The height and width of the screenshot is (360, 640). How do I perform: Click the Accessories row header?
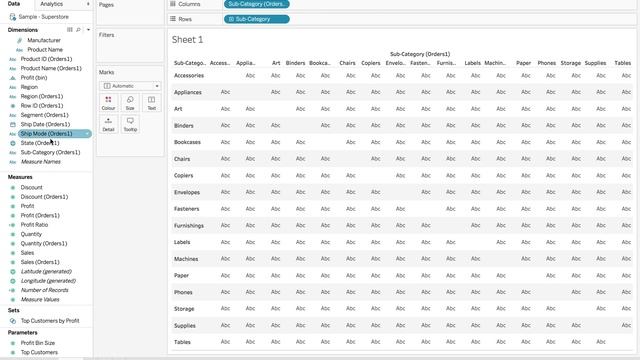pos(189,76)
